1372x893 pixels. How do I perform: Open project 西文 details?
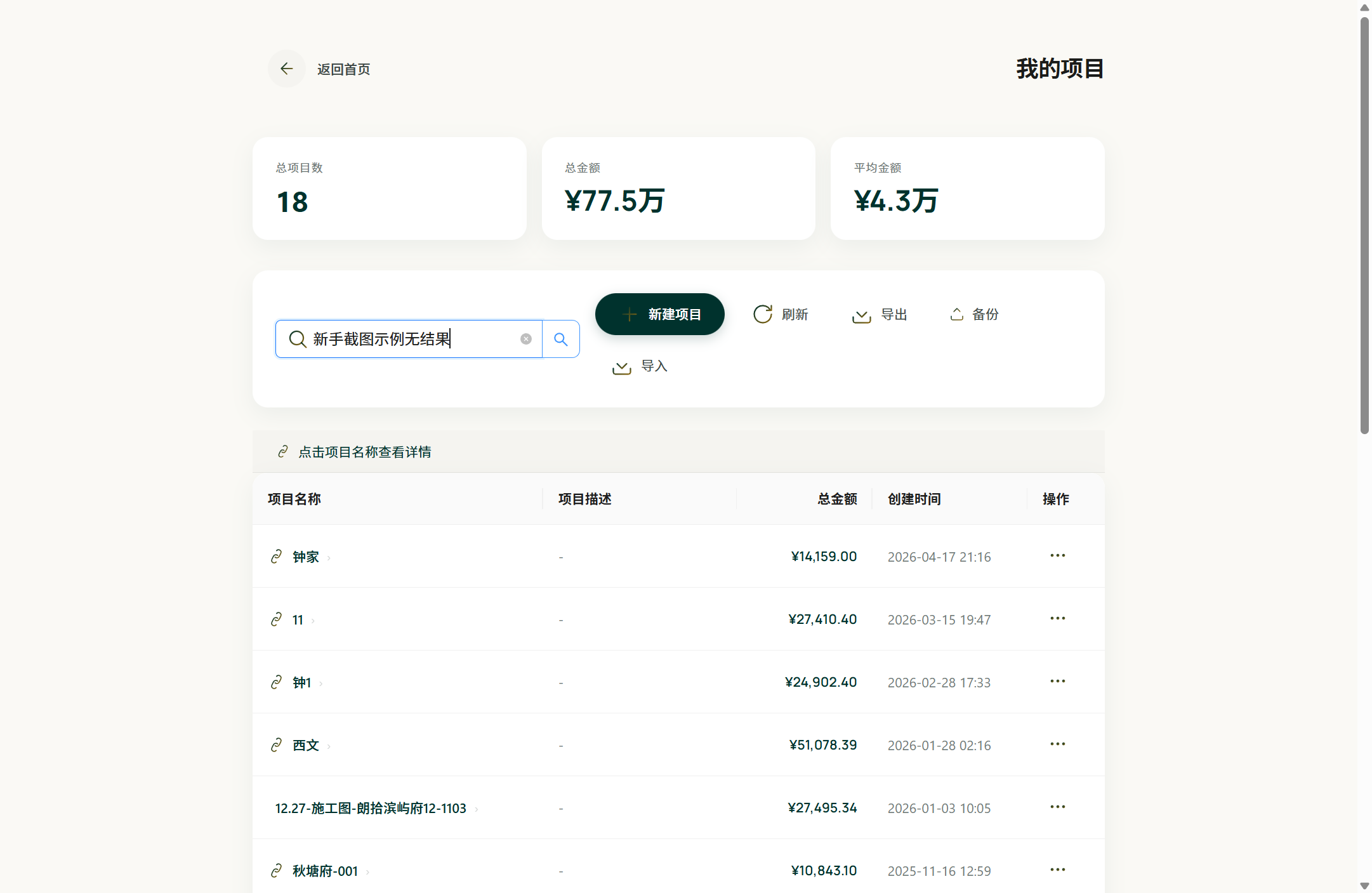click(305, 745)
